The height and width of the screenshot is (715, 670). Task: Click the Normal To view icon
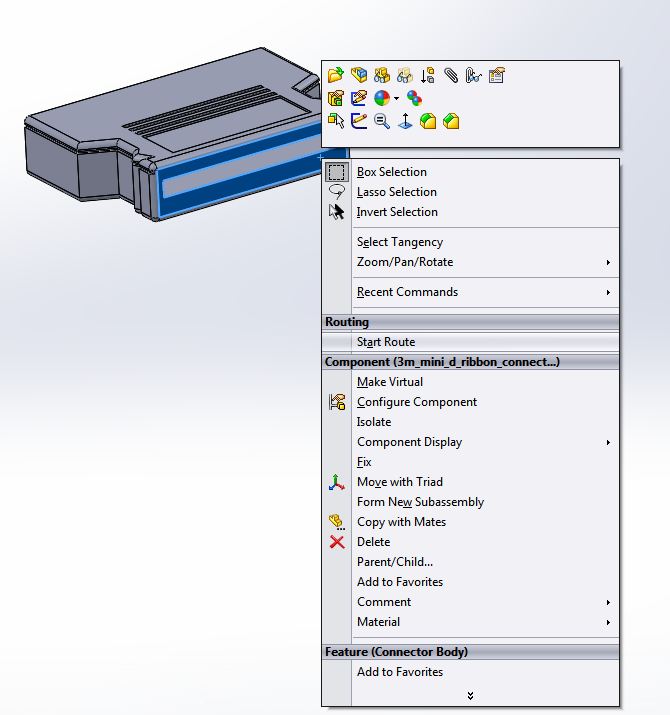tap(405, 121)
